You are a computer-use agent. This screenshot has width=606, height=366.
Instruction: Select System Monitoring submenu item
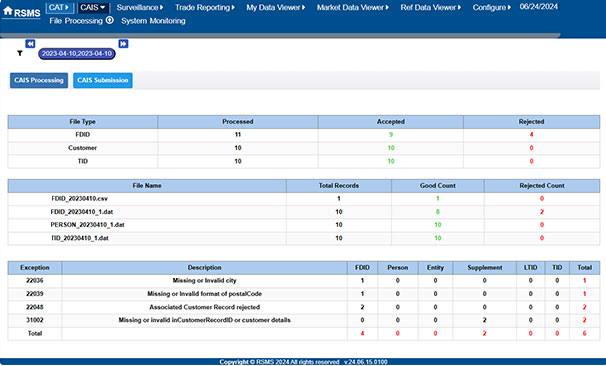pyautogui.click(x=153, y=21)
